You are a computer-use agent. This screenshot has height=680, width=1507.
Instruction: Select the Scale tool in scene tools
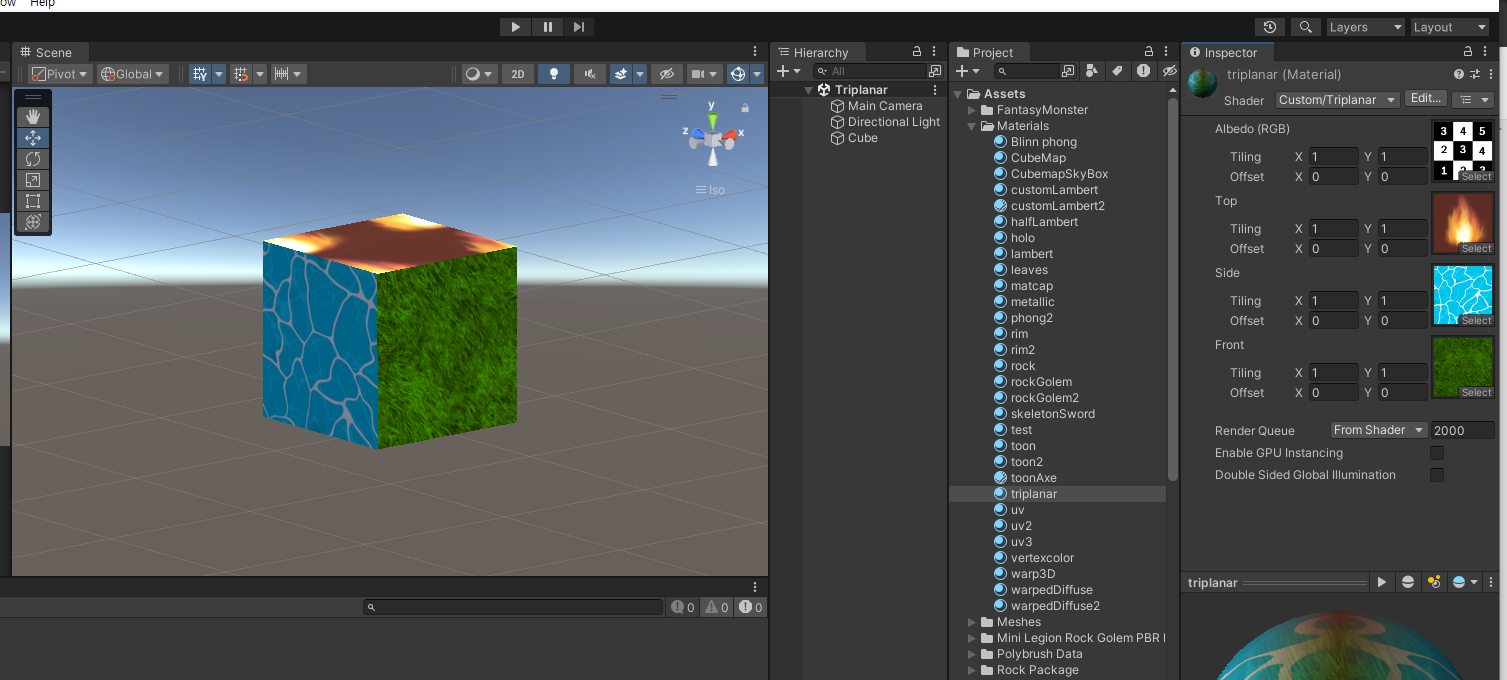coord(32,180)
